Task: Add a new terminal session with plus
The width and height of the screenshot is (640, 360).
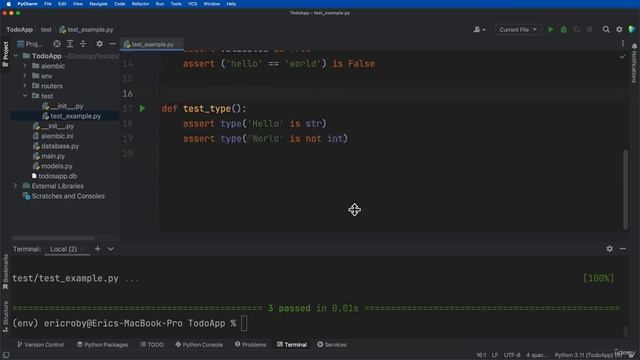Action: [x=98, y=249]
